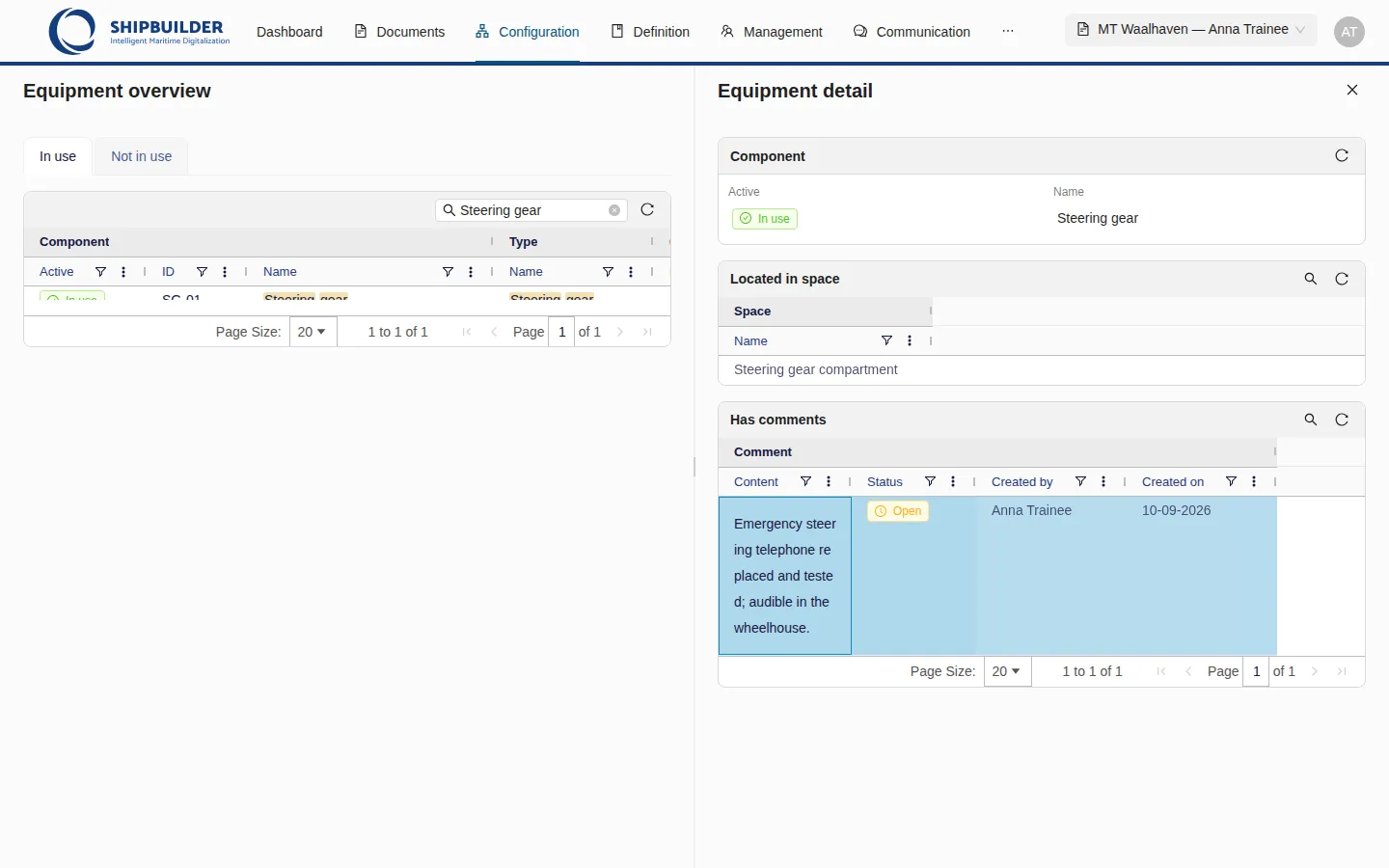Click the panel splitter handle between overview and detail
Screen dimensions: 1389x868
(694, 467)
